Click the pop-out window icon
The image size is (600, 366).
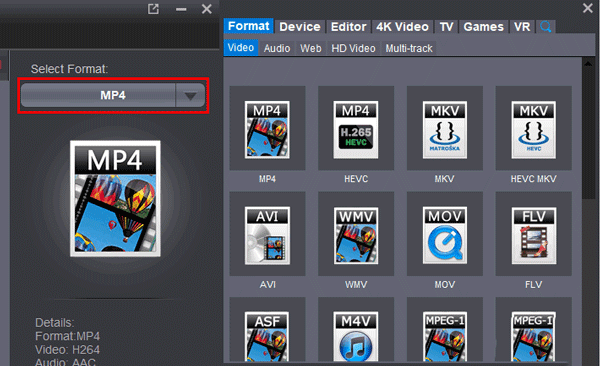[153, 8]
